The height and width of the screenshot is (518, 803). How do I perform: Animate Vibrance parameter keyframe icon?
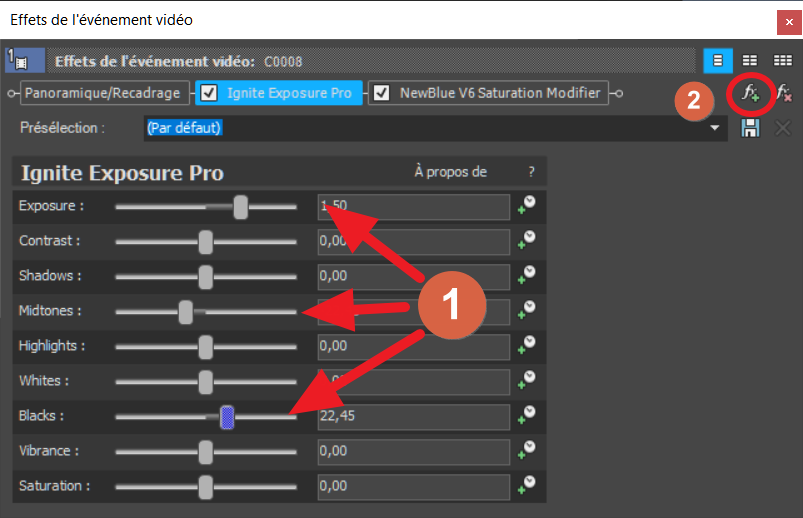click(526, 450)
